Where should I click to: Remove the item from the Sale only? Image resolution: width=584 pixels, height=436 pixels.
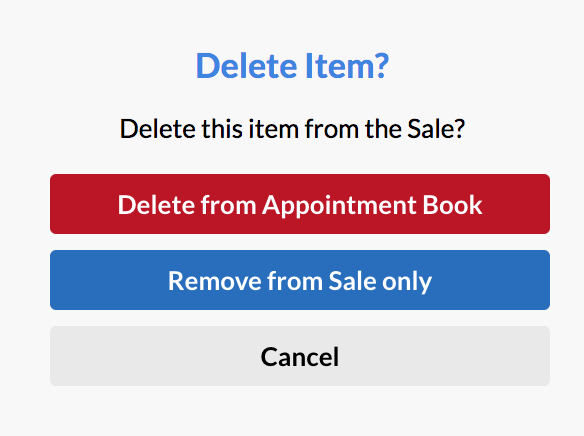click(x=300, y=280)
